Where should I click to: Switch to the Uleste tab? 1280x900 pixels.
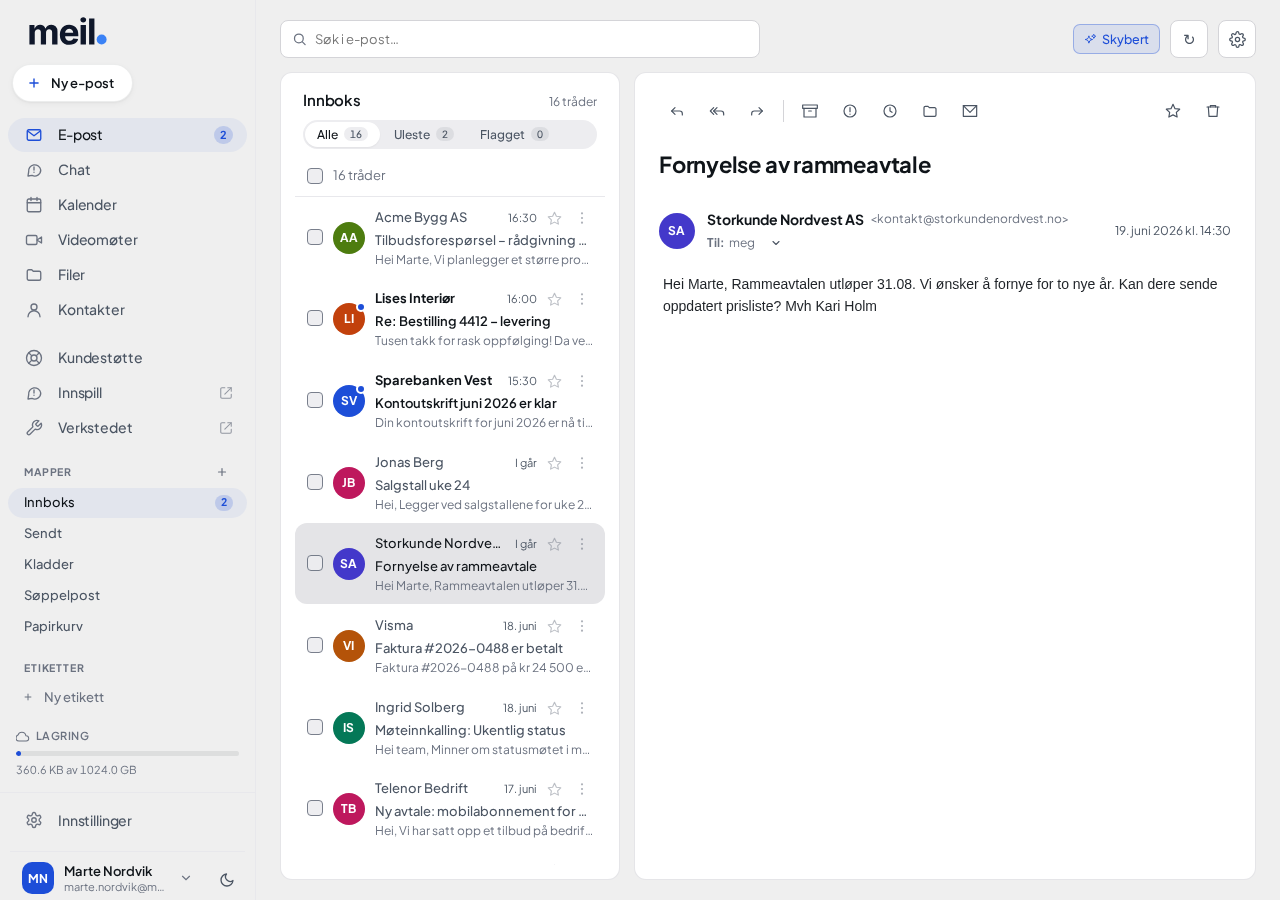click(423, 135)
